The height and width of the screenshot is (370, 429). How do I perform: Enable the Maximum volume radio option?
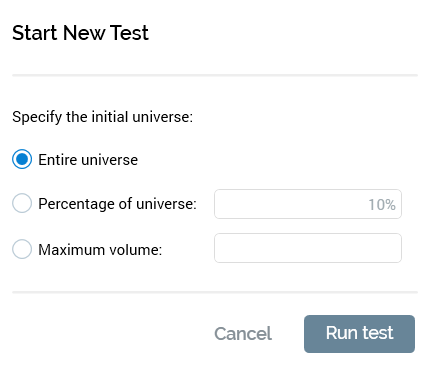click(x=22, y=249)
